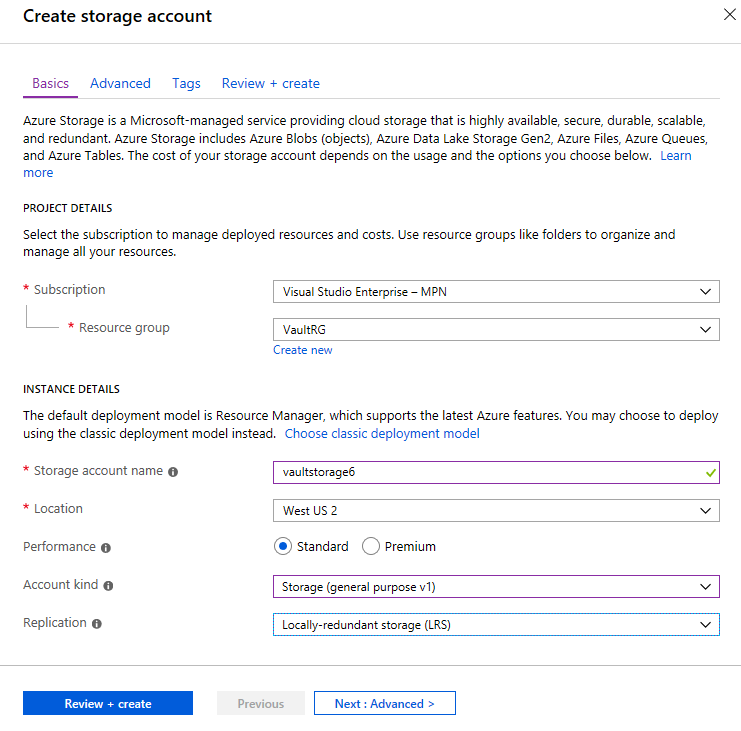Switch to the Tags tab
The height and width of the screenshot is (731, 741).
[186, 84]
